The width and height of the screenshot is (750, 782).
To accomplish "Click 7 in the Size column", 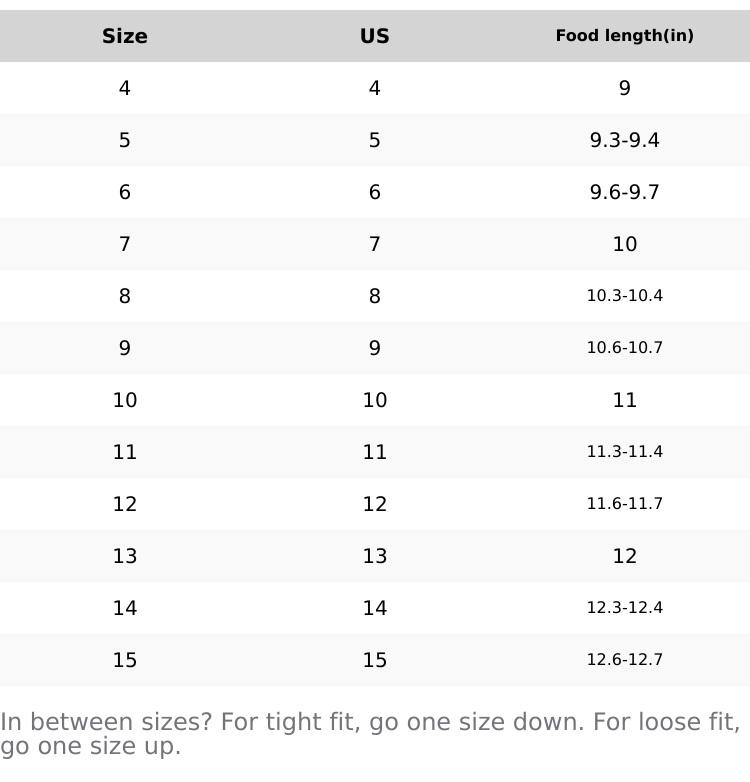I will coord(125,244).
